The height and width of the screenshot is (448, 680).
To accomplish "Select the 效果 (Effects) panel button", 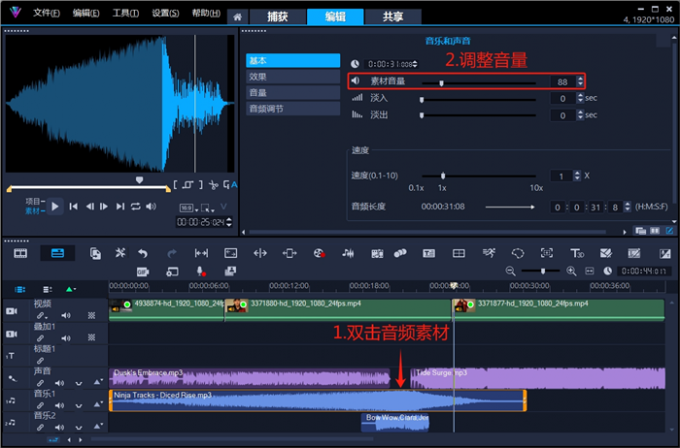I will click(x=293, y=76).
